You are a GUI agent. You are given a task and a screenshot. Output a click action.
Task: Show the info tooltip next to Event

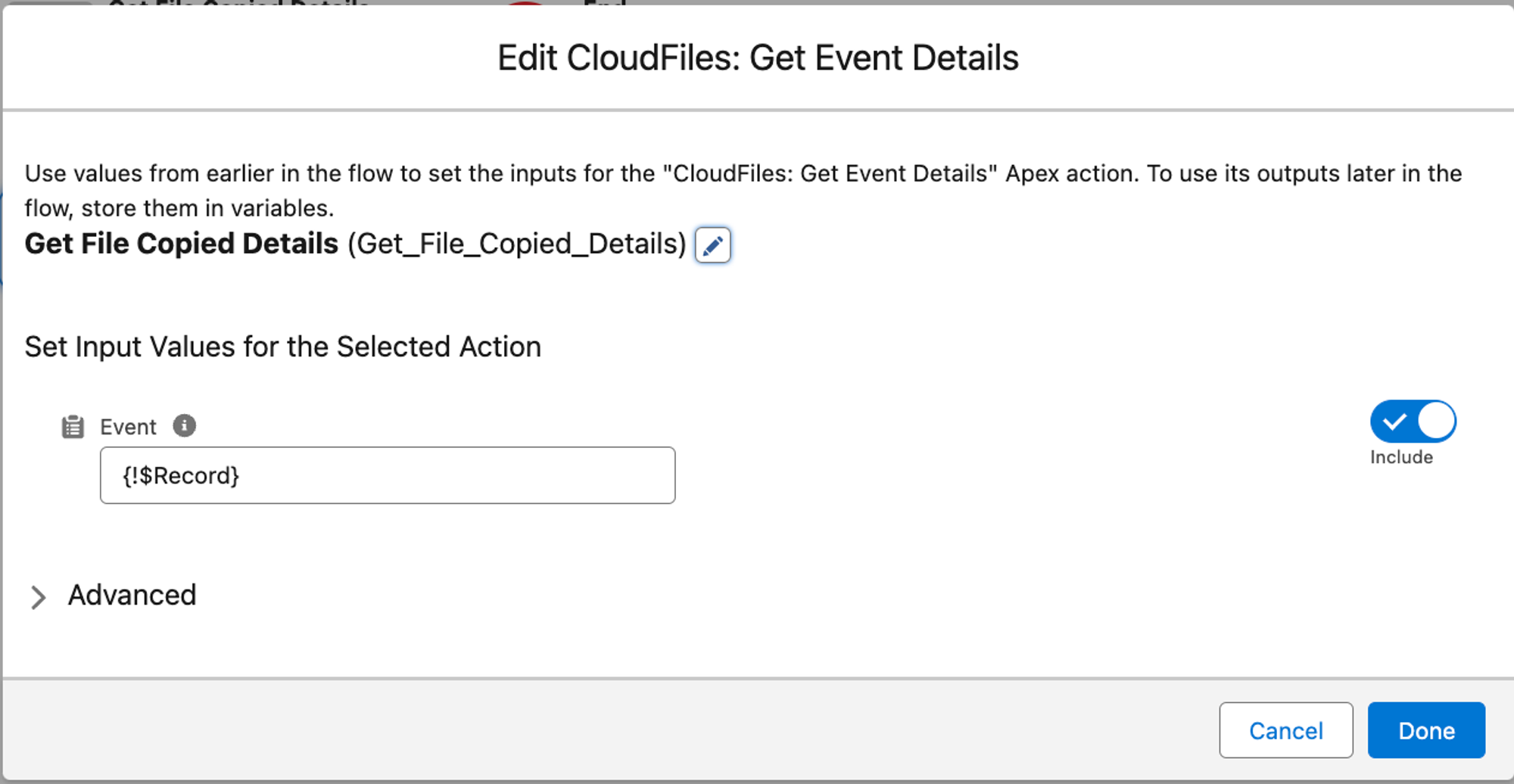[x=184, y=426]
